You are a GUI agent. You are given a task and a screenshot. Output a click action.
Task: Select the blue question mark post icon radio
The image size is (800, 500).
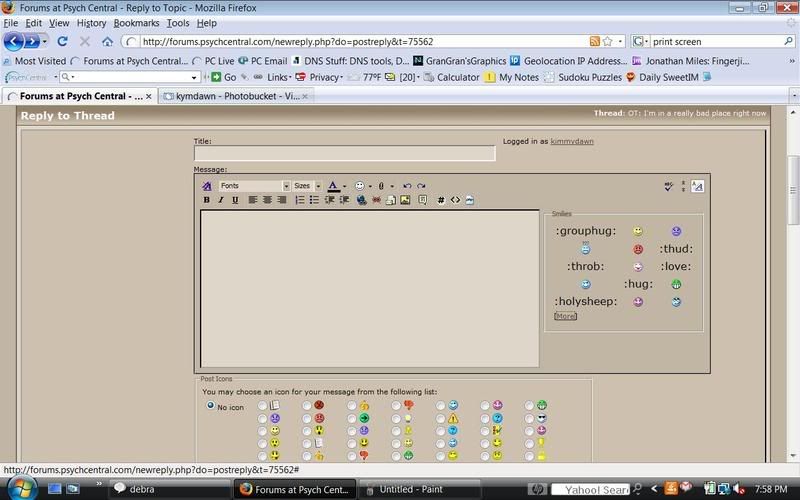(x=485, y=418)
